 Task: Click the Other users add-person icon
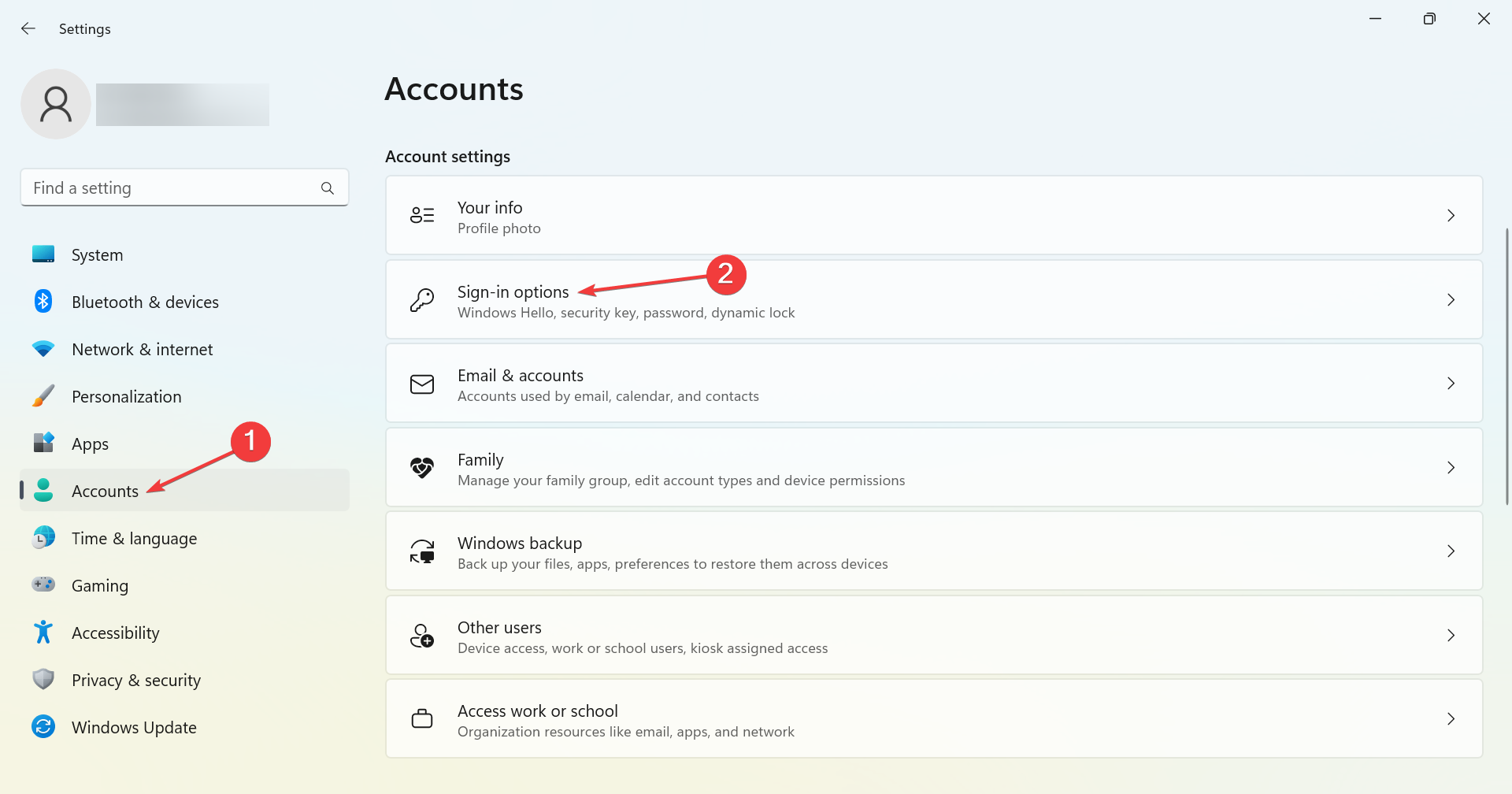pyautogui.click(x=422, y=635)
